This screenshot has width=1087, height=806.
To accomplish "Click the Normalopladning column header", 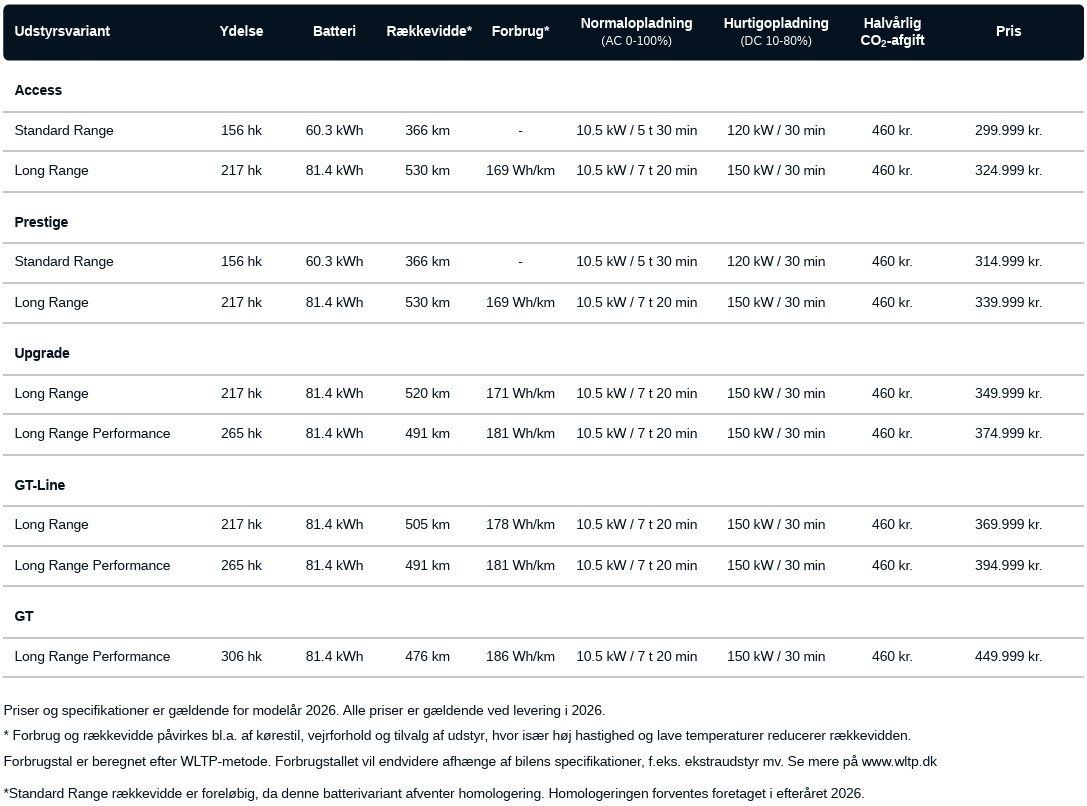I will click(x=636, y=24).
